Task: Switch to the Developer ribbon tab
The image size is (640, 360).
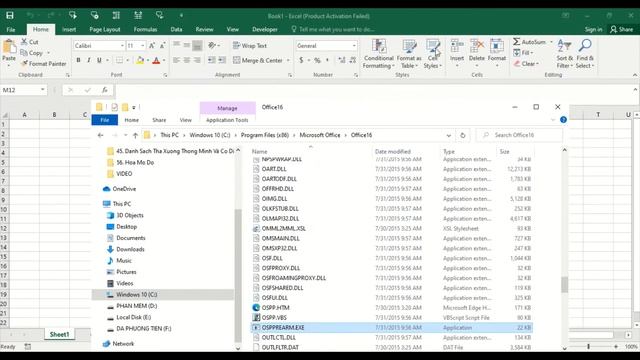Action: click(265, 29)
